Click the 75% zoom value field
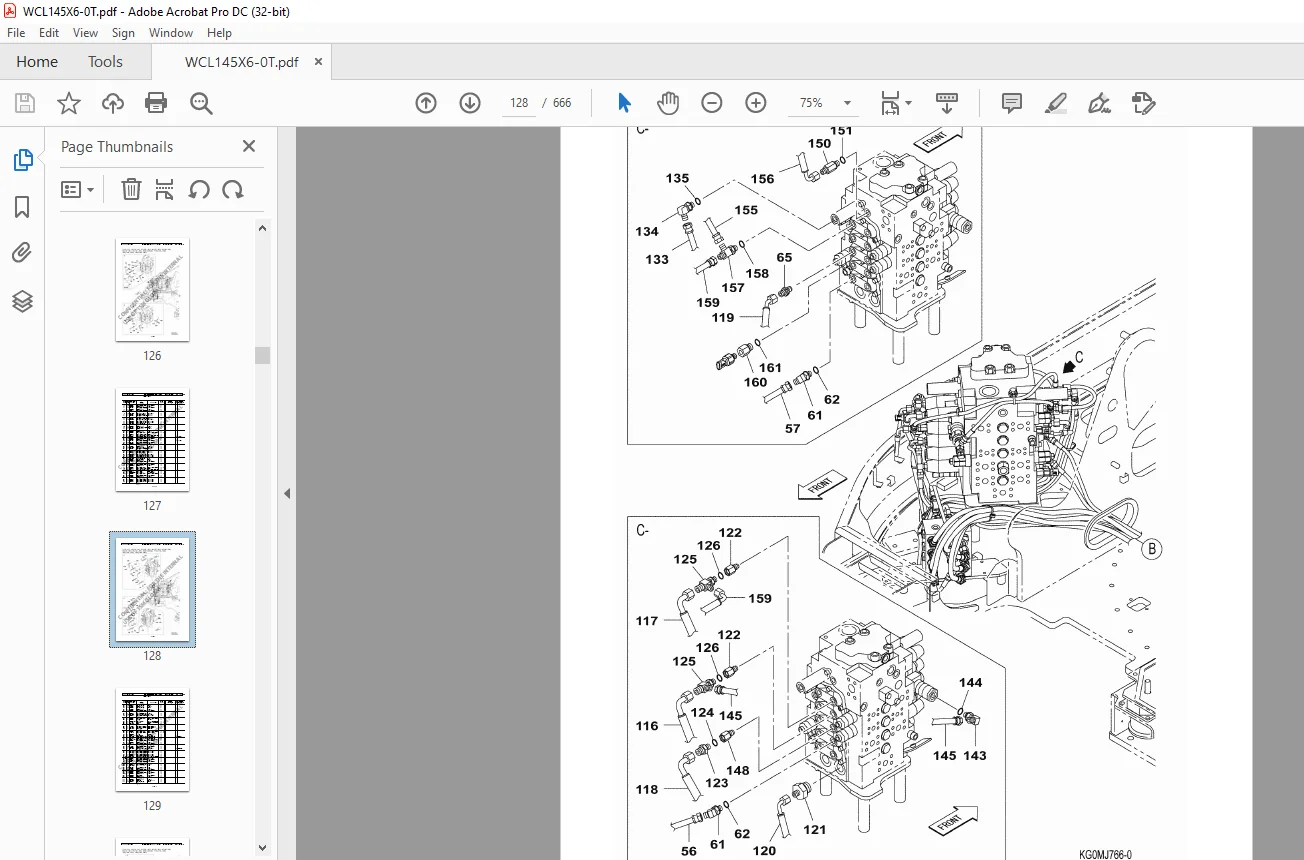This screenshot has height=860, width=1304. point(811,103)
